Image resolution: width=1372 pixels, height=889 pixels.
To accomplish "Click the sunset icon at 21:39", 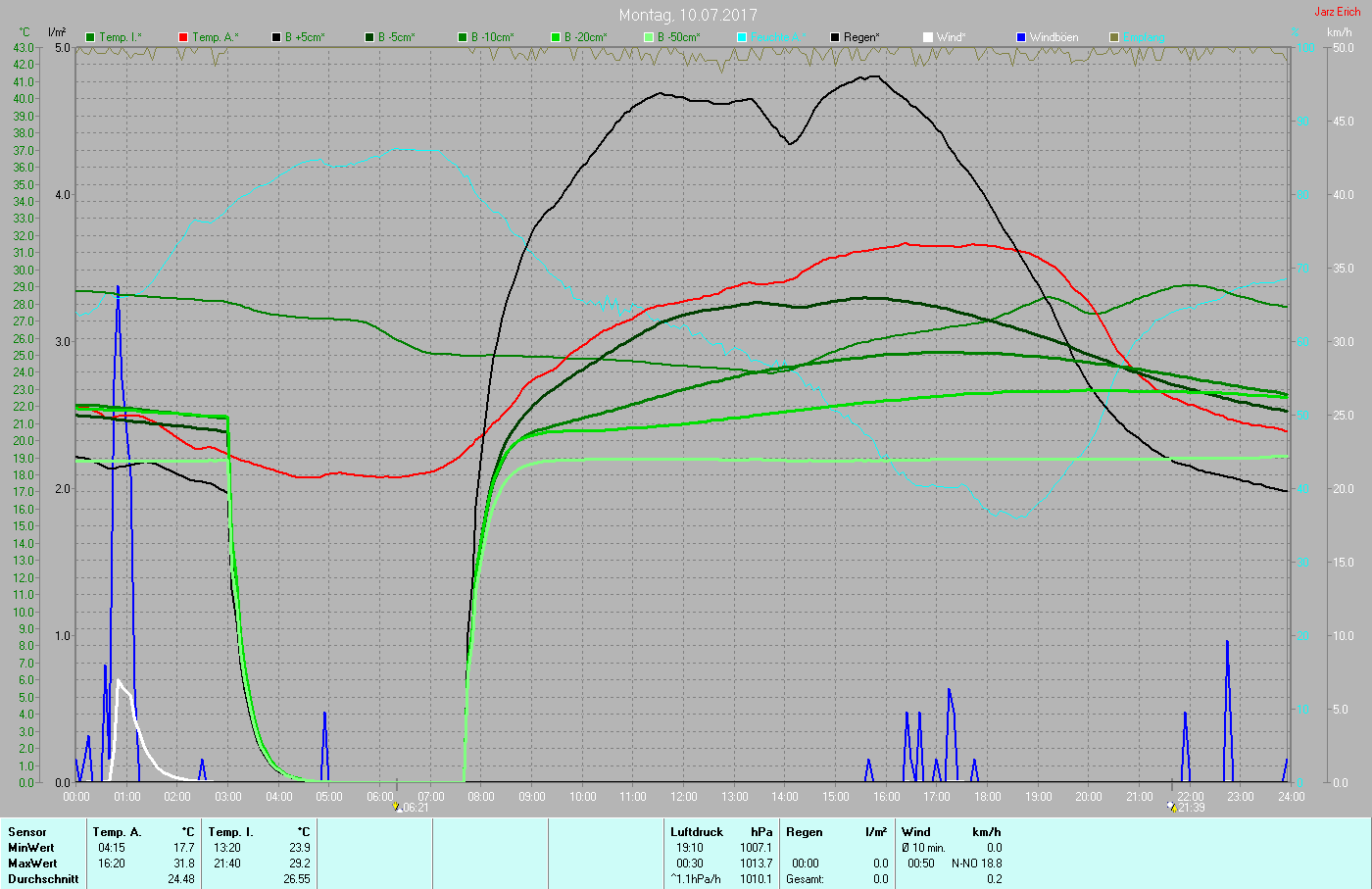I will 1171,807.
